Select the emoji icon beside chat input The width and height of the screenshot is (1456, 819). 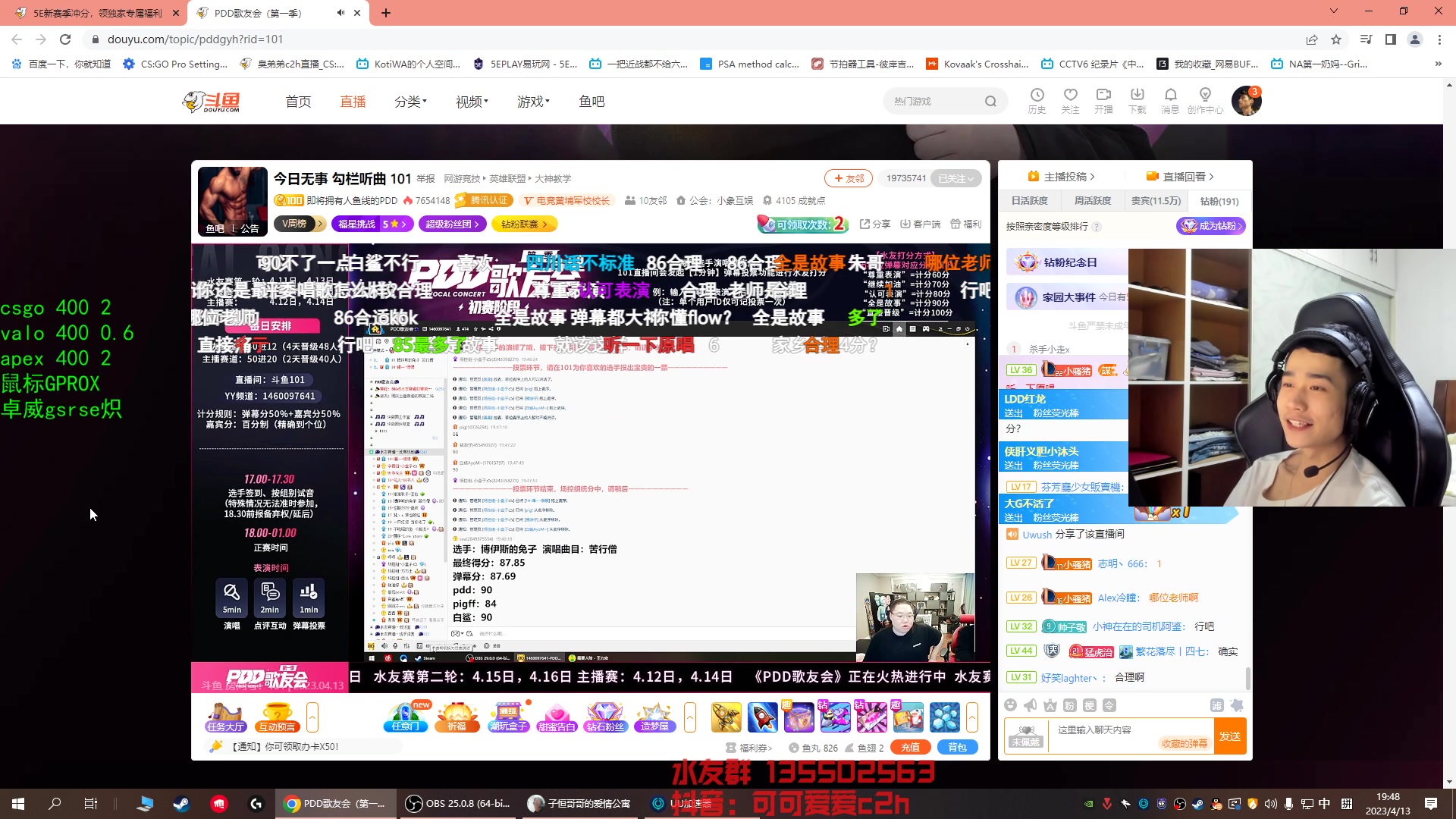tap(1011, 704)
